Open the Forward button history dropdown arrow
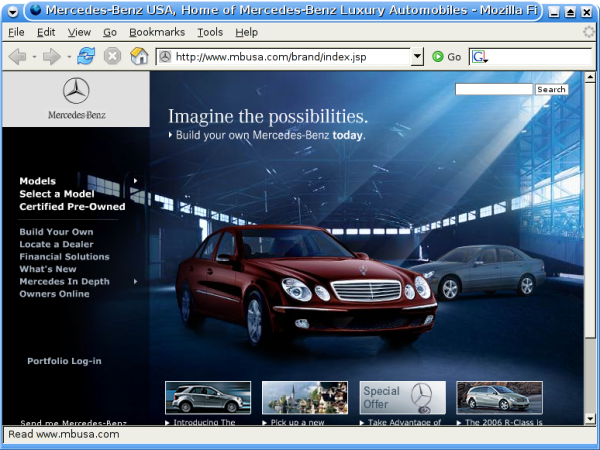The image size is (600, 450). coord(69,57)
